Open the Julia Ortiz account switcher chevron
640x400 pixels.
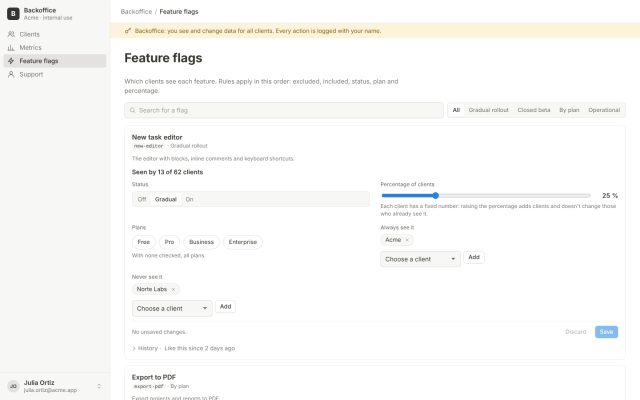99,386
